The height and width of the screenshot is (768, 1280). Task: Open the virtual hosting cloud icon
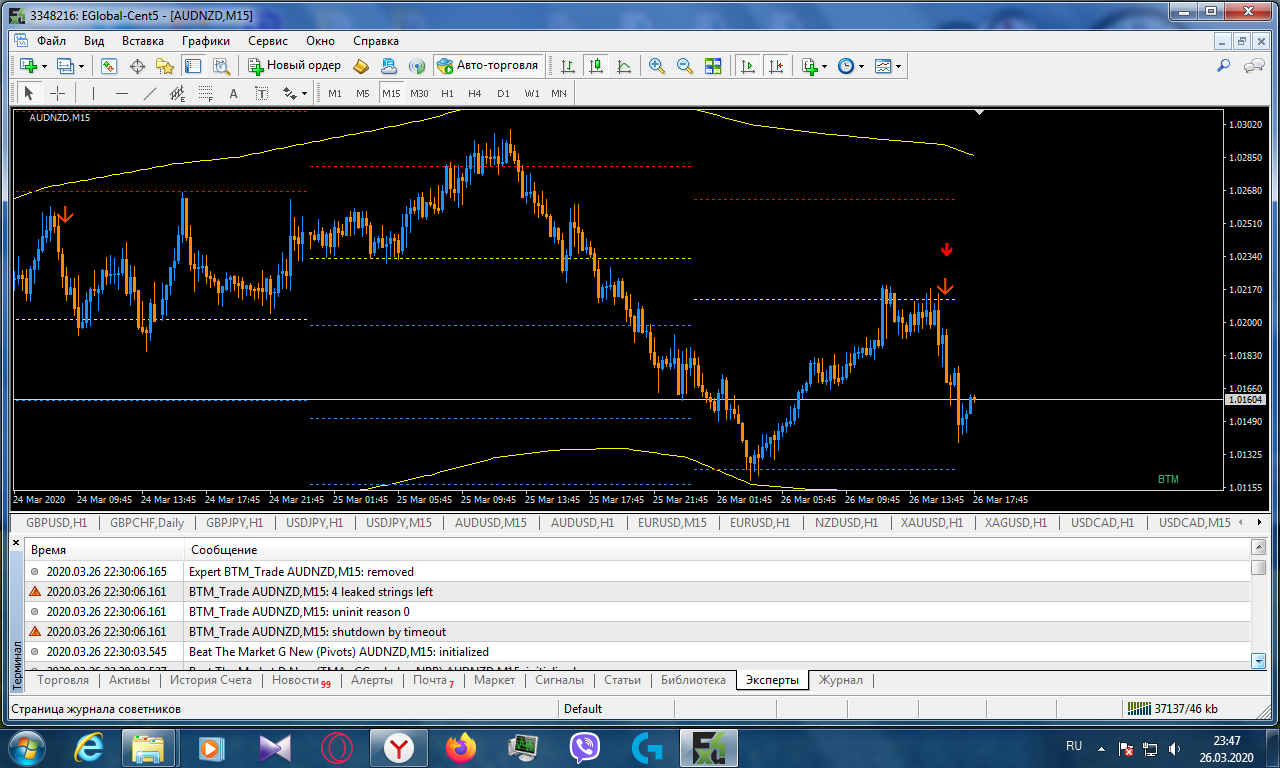389,66
